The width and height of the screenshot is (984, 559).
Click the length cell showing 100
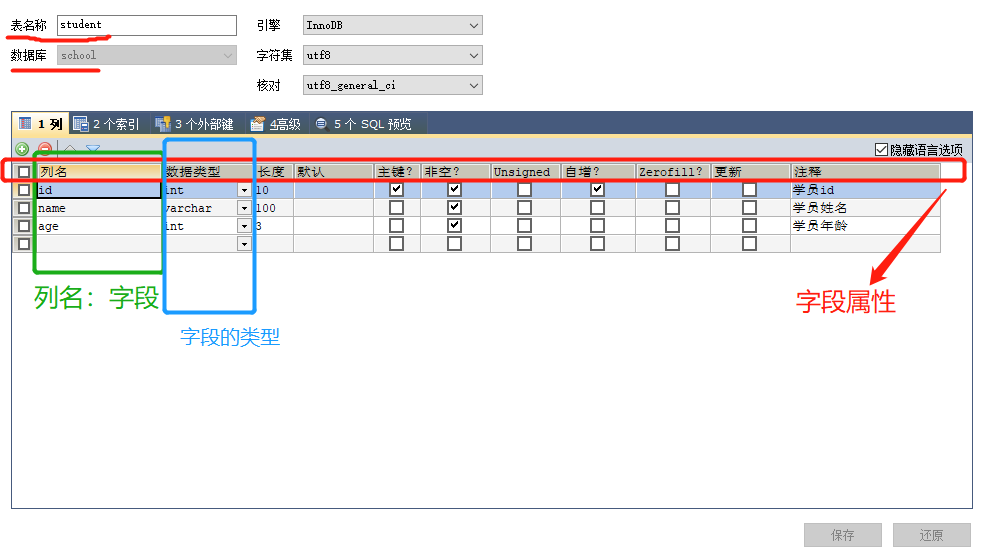(274, 208)
